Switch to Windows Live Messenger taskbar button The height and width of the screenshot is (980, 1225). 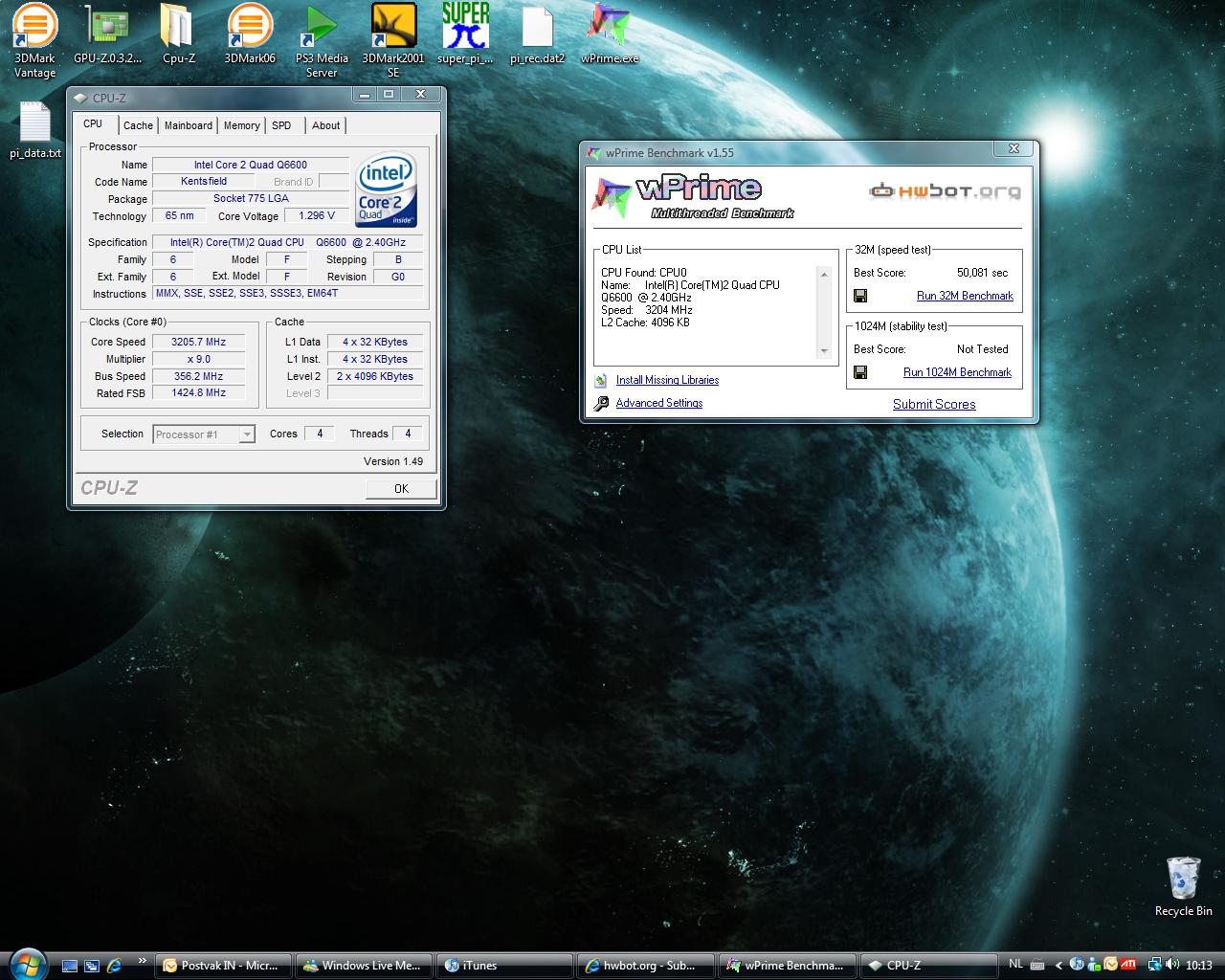click(365, 966)
